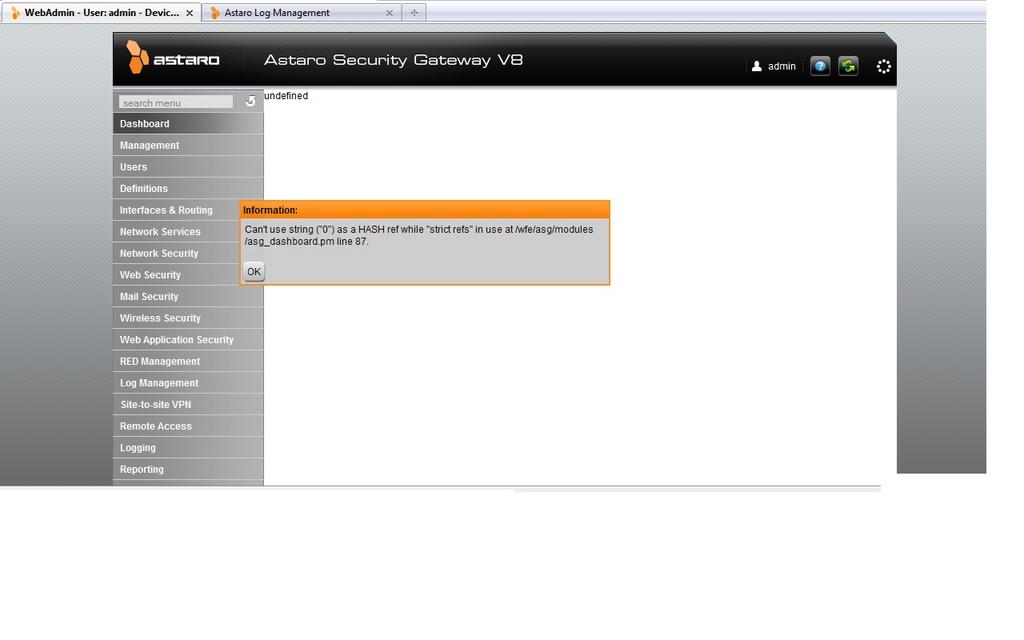Open Logging menu in sidebar
This screenshot has width=1024, height=640.
188,447
